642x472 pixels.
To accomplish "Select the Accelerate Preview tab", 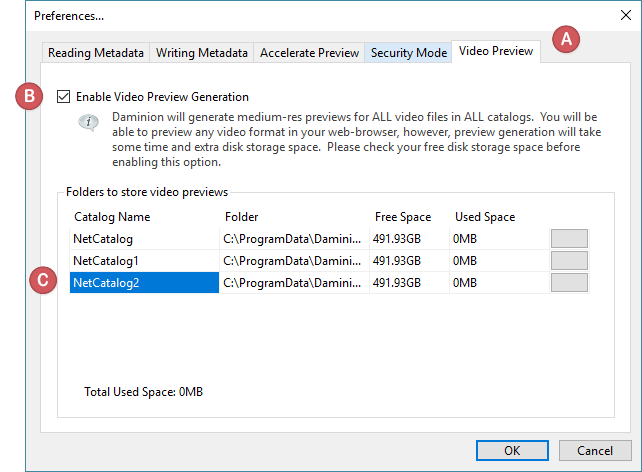I will pyautogui.click(x=309, y=53).
